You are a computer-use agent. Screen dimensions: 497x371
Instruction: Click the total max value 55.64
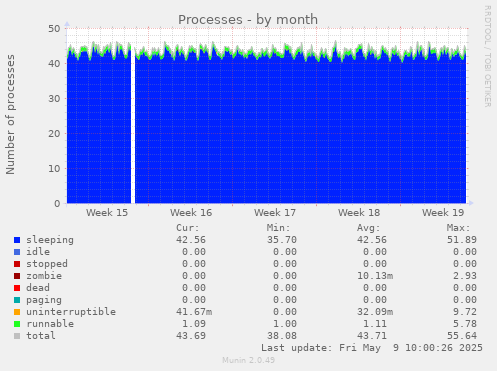[x=462, y=336]
